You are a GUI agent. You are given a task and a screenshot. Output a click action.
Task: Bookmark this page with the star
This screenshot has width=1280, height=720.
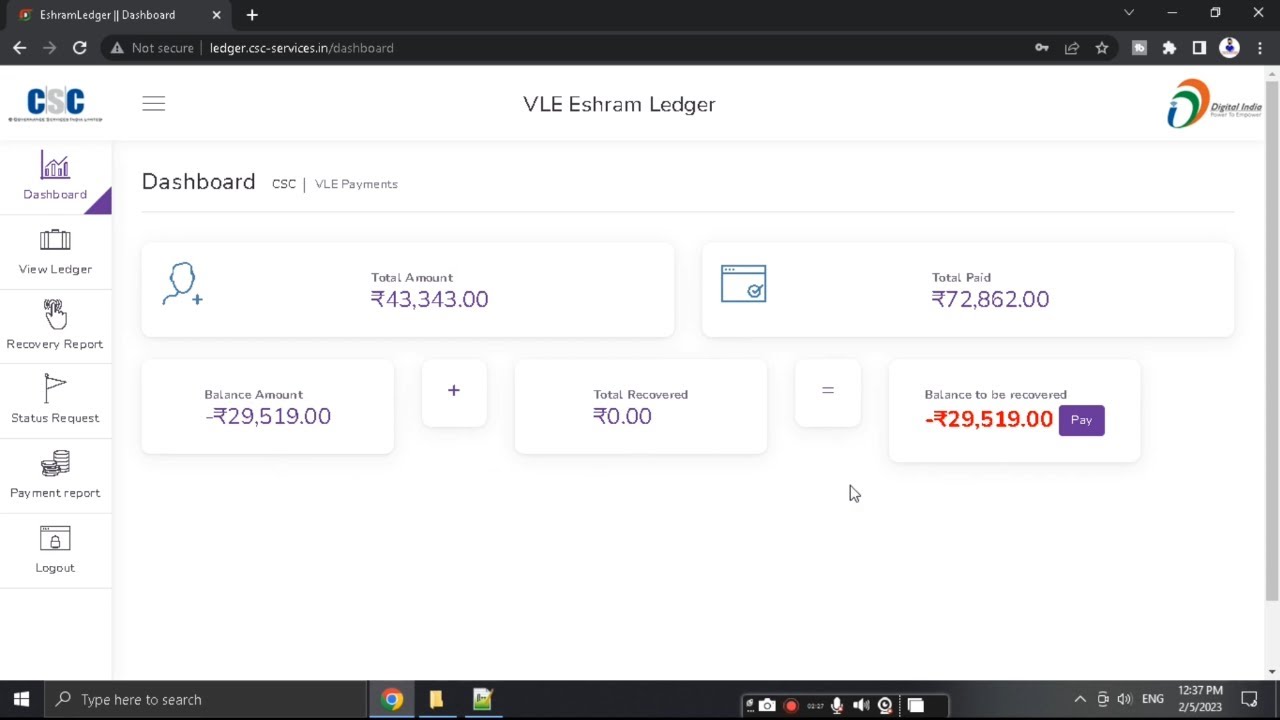[x=1102, y=48]
